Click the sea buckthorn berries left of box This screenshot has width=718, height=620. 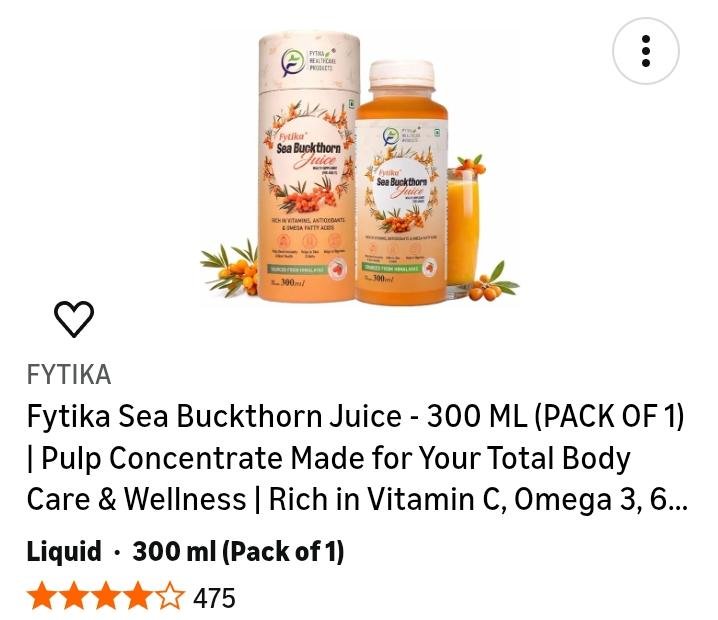pos(231,269)
